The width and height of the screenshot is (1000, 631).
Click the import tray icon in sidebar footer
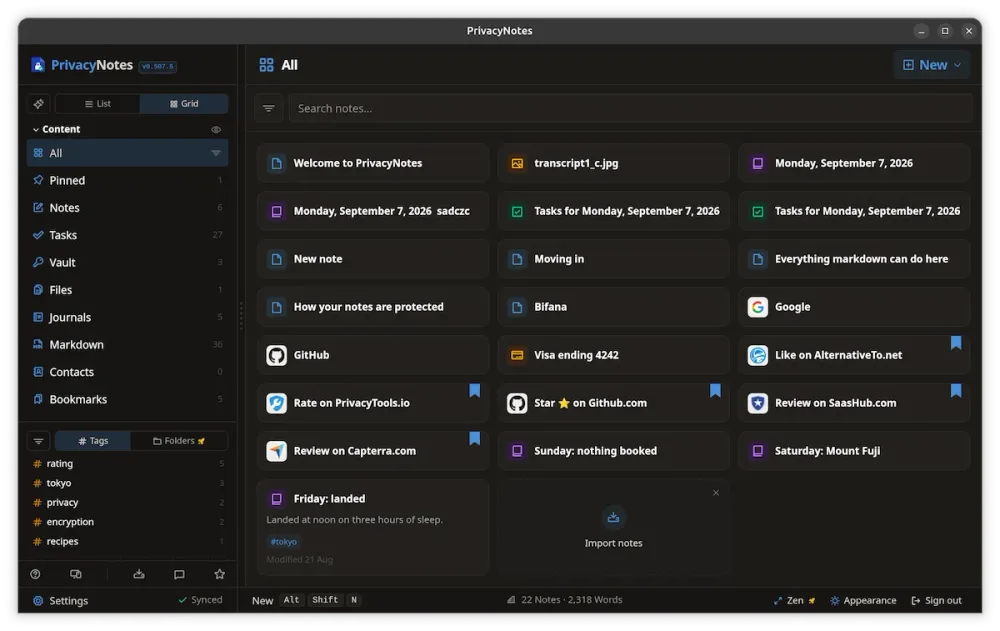point(138,574)
